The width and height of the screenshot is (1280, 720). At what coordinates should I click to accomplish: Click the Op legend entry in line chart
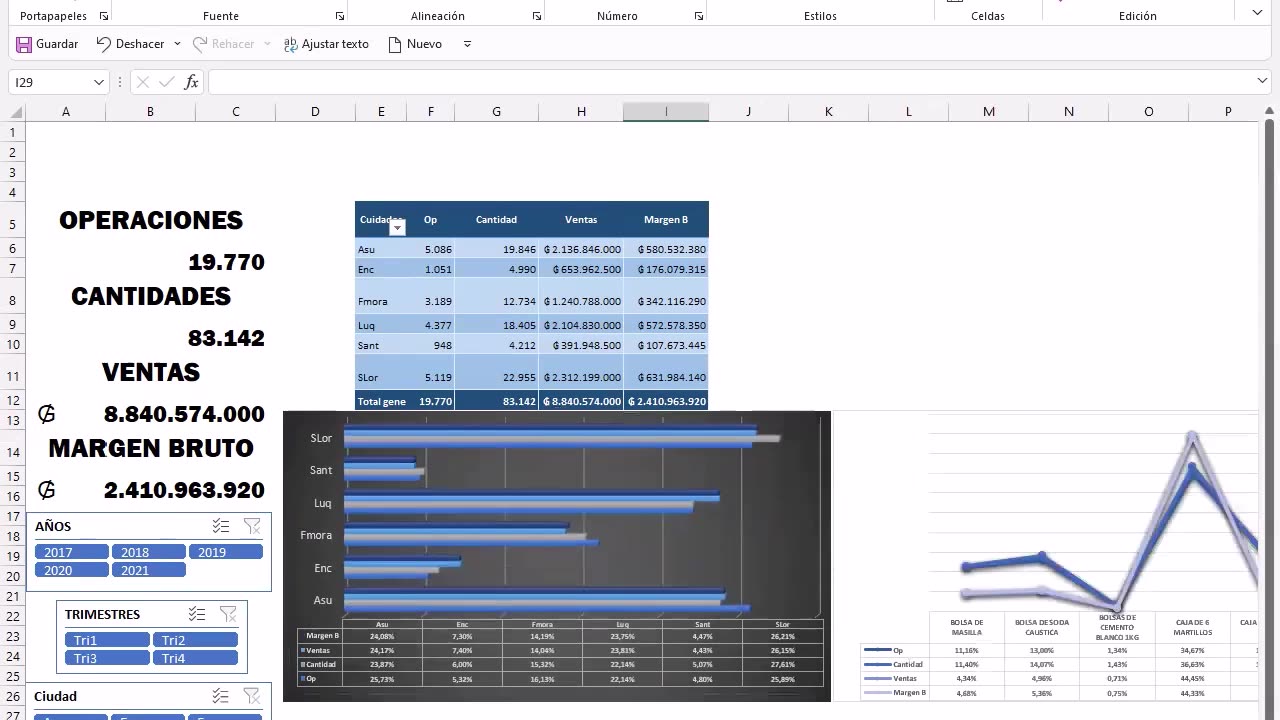(x=884, y=650)
